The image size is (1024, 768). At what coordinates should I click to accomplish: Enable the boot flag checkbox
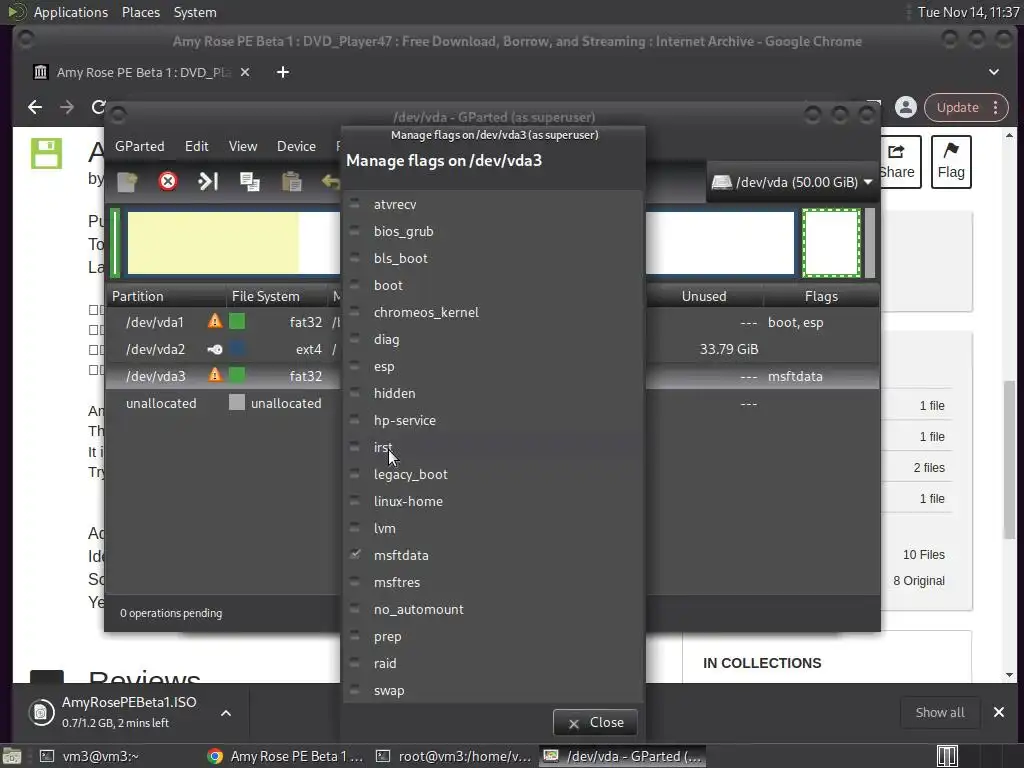[x=355, y=285]
